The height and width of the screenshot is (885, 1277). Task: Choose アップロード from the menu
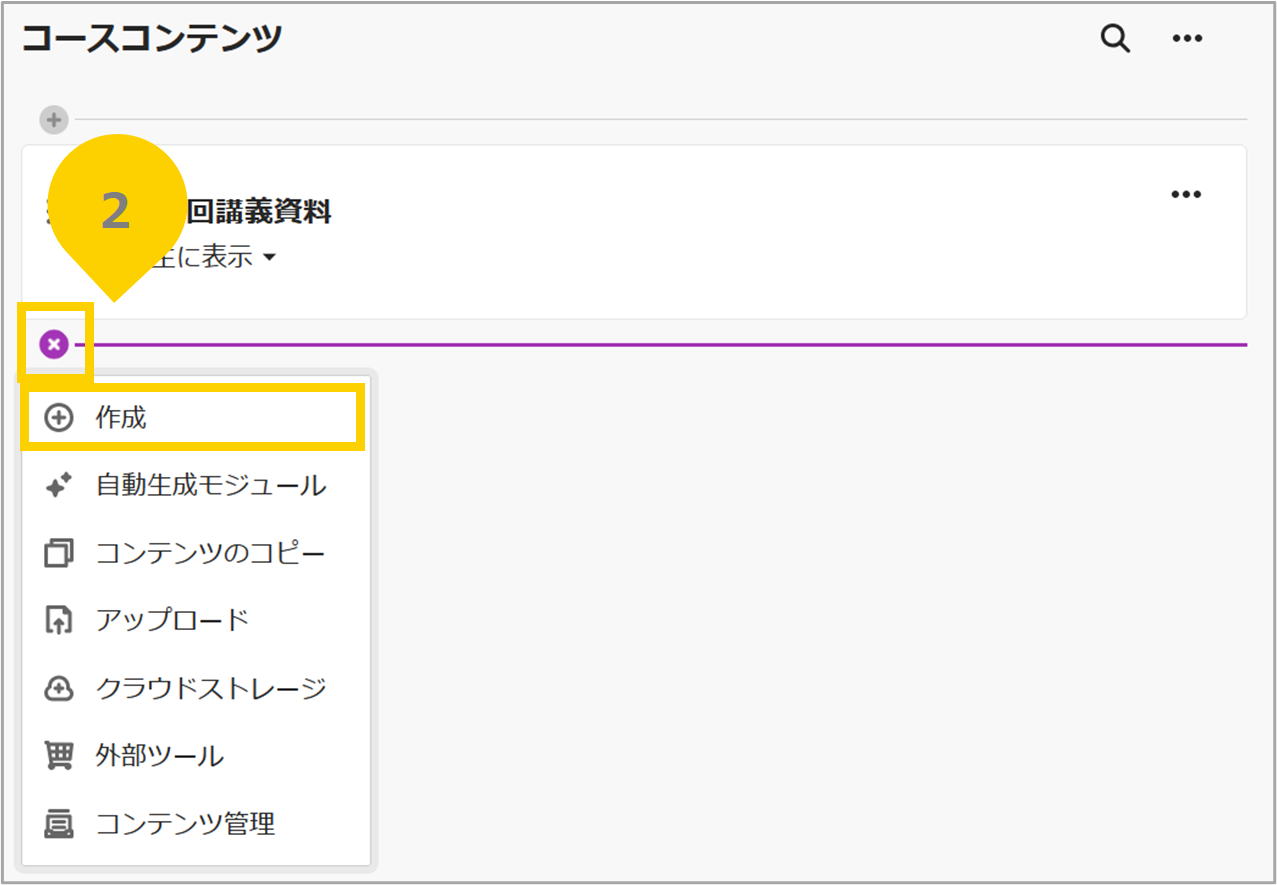pos(195,620)
